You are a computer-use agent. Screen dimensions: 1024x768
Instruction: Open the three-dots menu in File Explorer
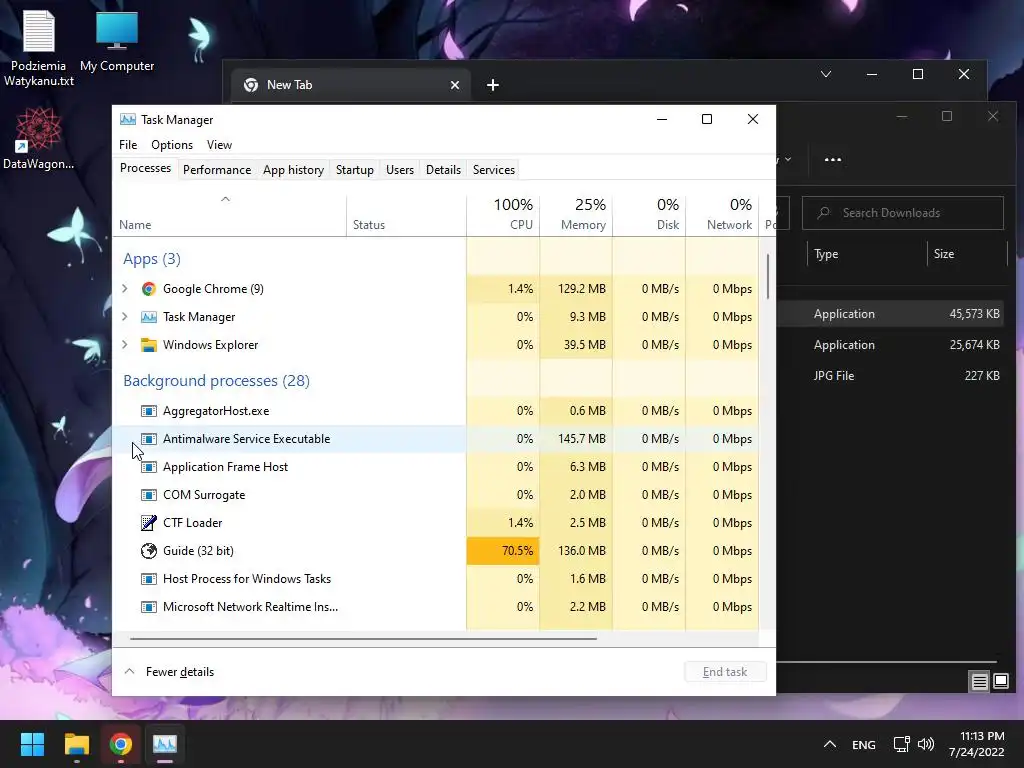coord(833,159)
